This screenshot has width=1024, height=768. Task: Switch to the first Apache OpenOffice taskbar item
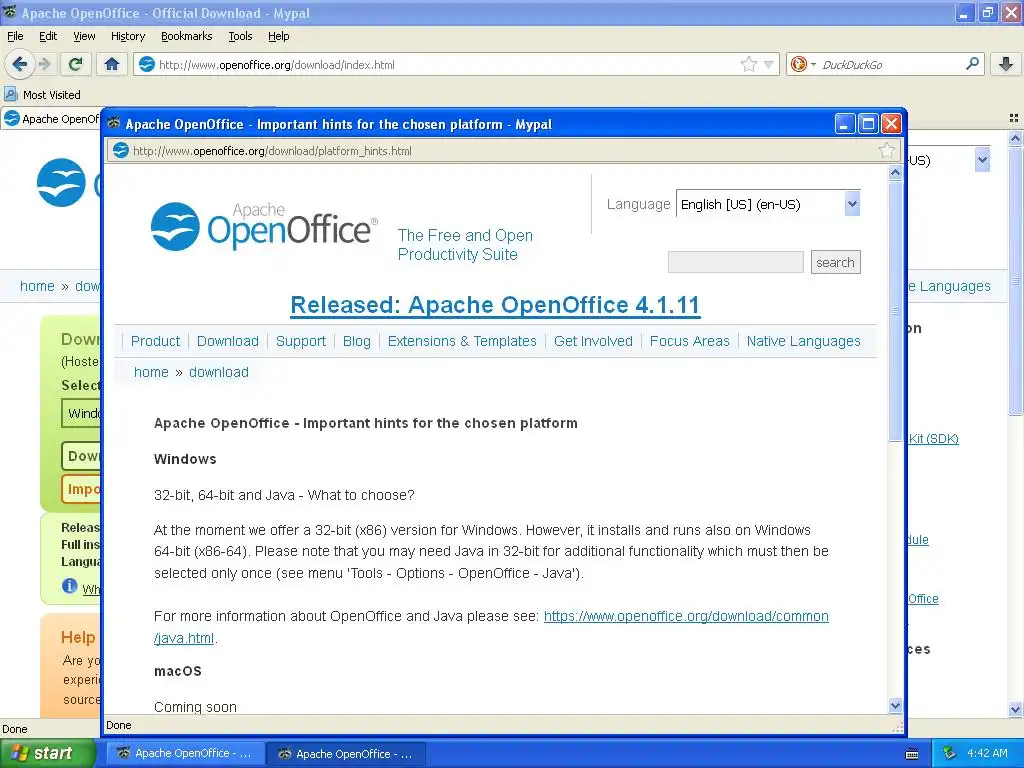pos(185,754)
